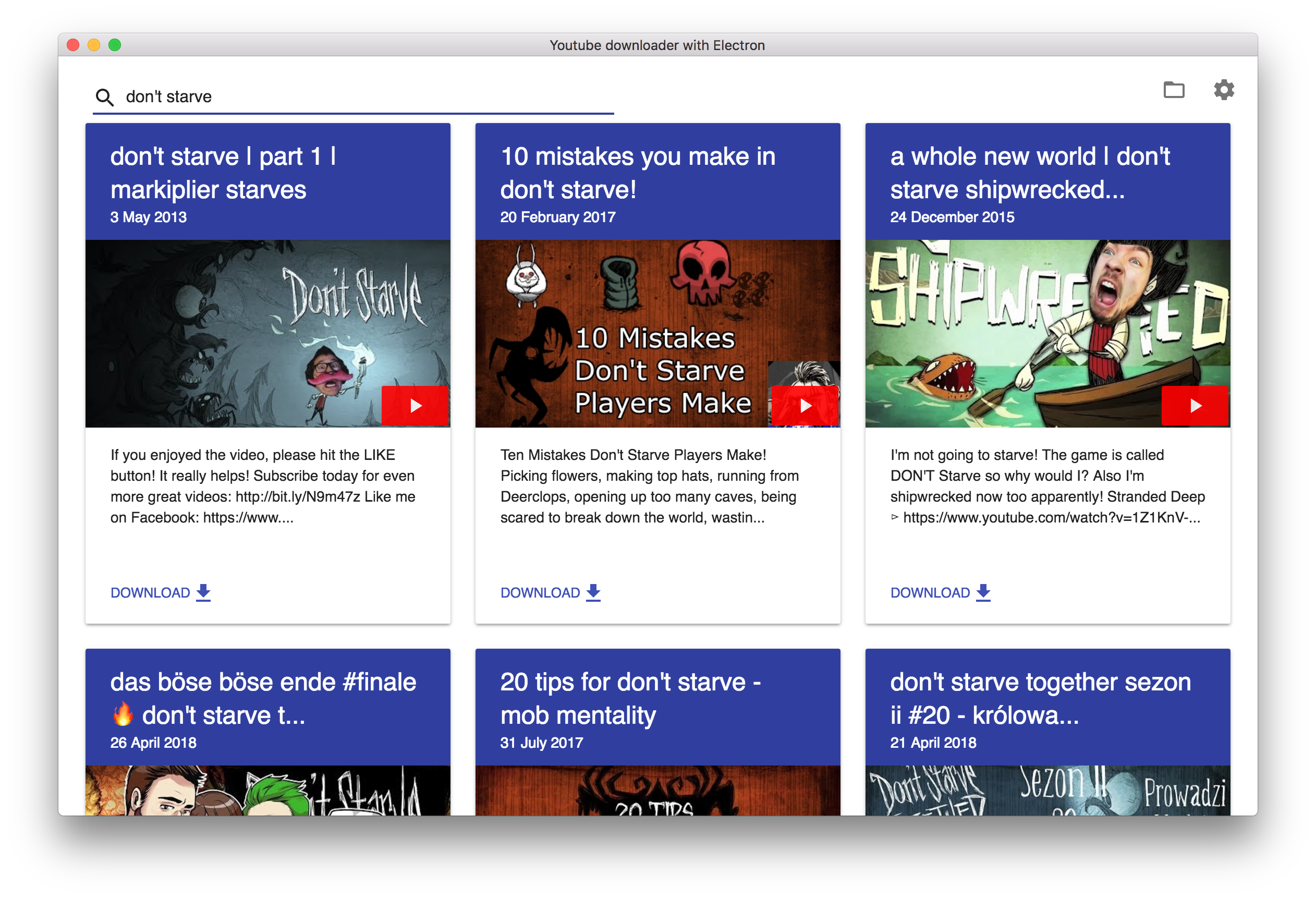The width and height of the screenshot is (1316, 899).
Task: Click description starting 'If you enjoyed the video'
Action: click(263, 486)
